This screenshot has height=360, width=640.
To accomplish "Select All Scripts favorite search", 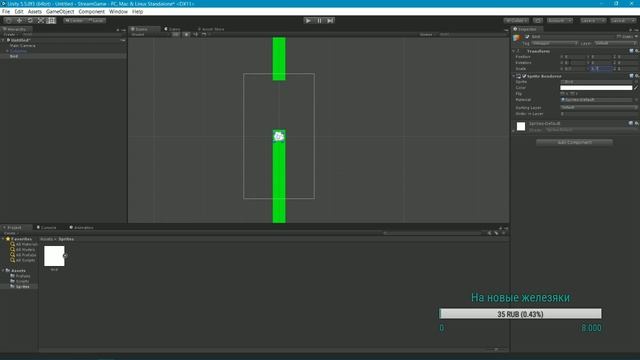I will 23,260.
